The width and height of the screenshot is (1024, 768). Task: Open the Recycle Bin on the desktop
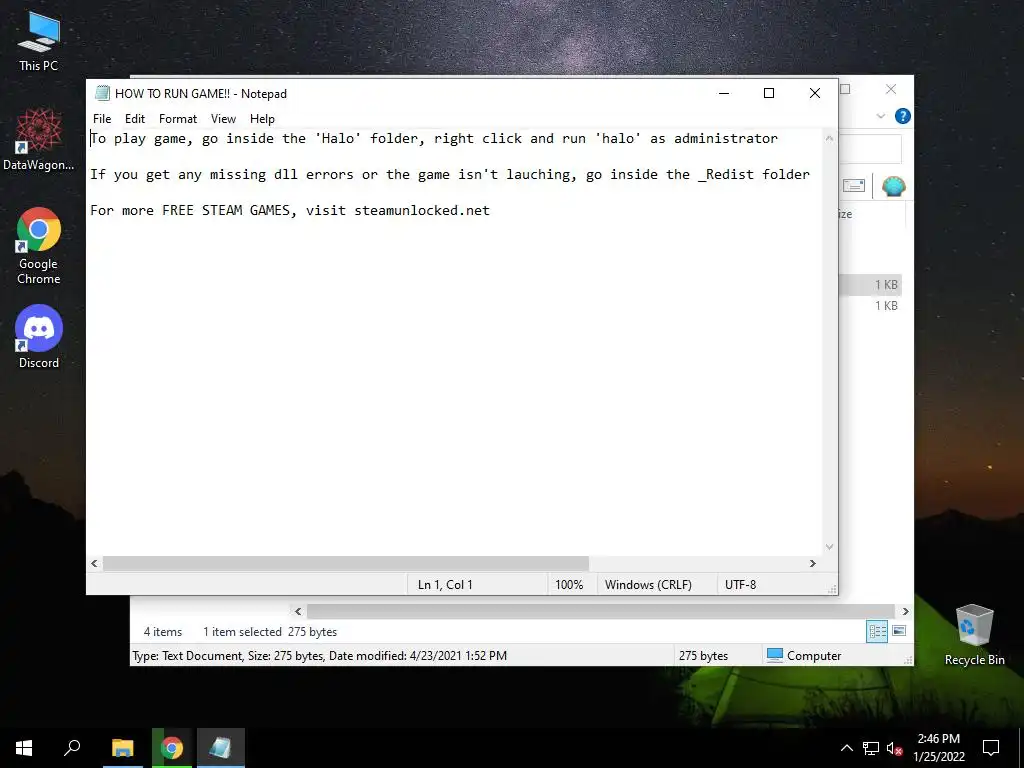(x=974, y=635)
